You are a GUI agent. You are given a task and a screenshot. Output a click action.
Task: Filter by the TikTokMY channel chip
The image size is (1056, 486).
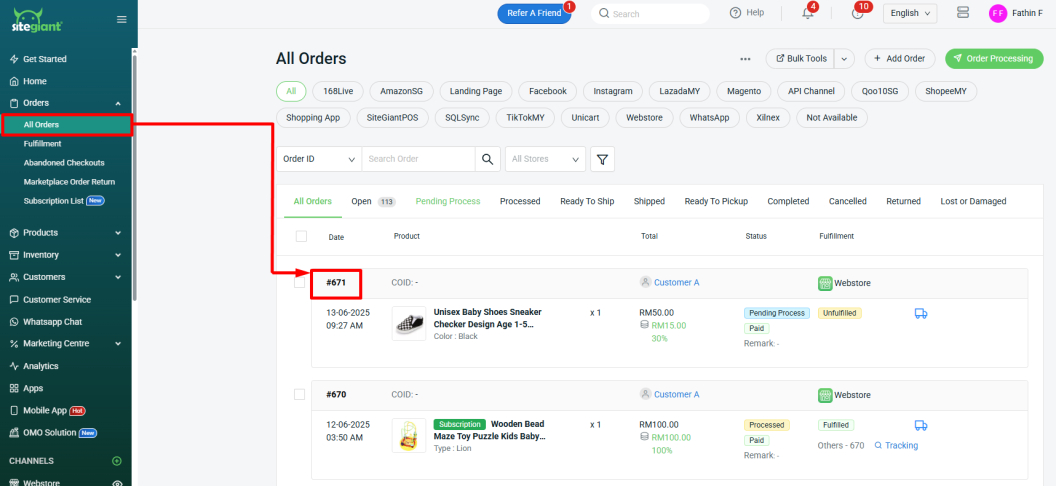coord(525,117)
